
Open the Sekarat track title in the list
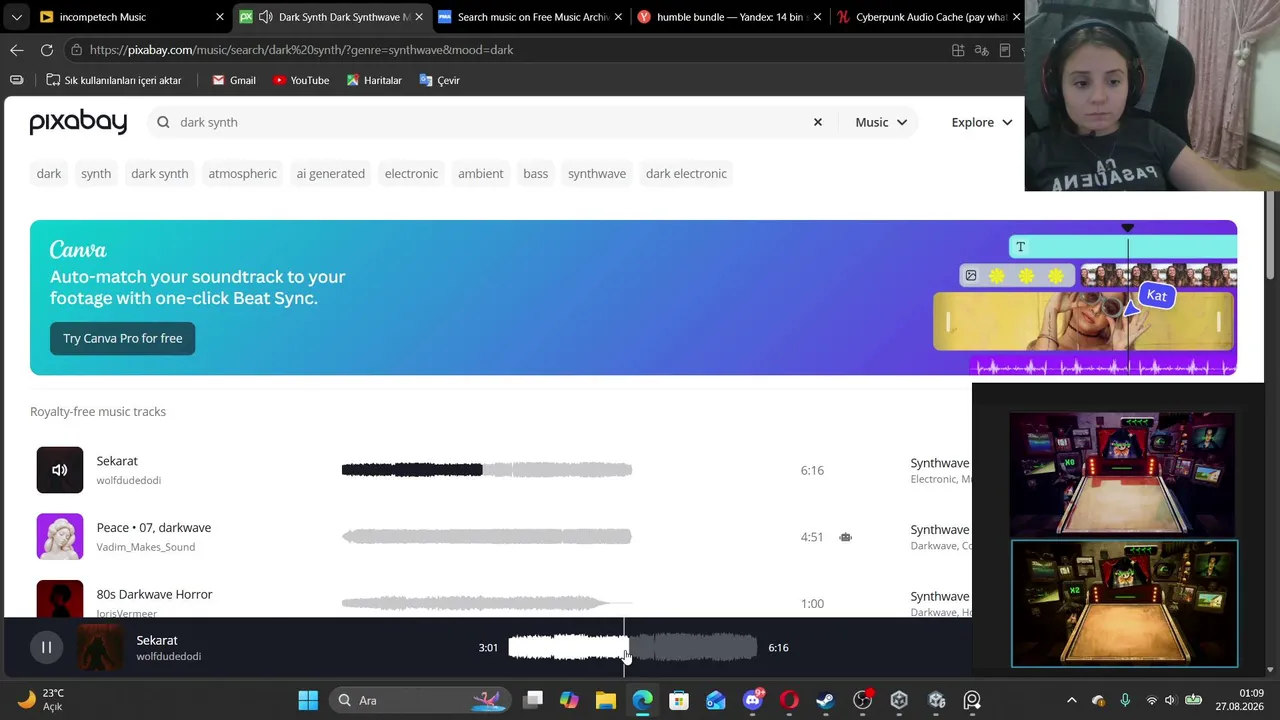(117, 461)
